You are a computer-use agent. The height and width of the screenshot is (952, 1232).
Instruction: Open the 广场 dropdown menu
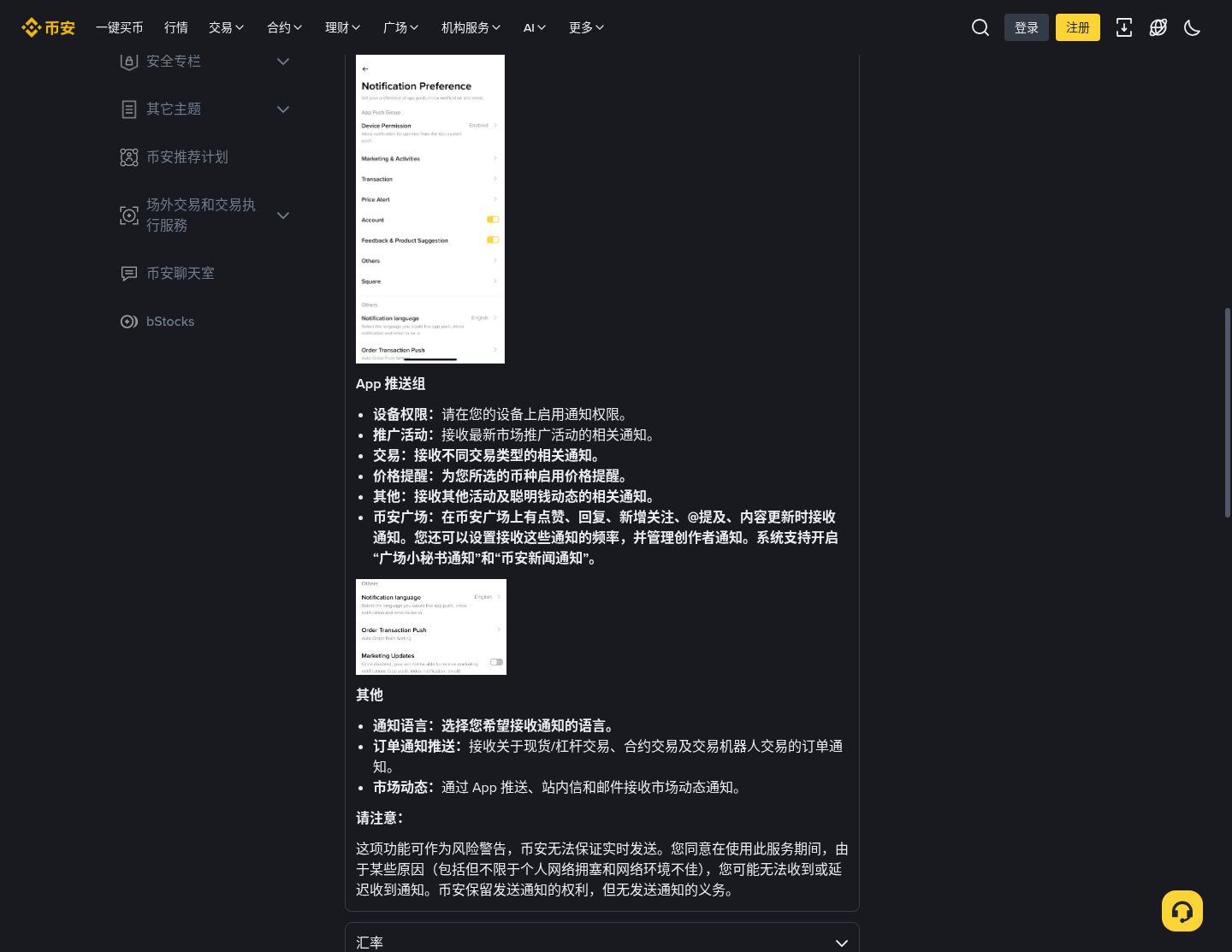click(401, 27)
